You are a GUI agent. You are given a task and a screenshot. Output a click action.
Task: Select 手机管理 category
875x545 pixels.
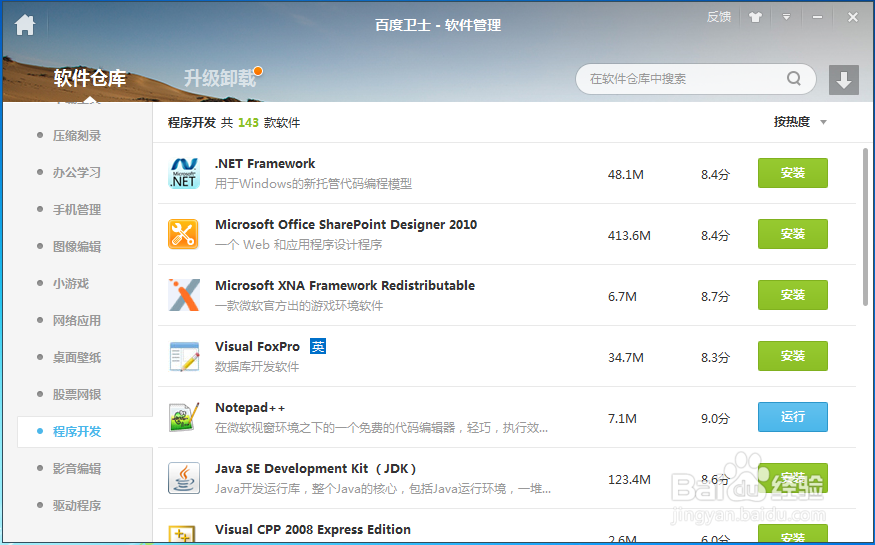77,210
